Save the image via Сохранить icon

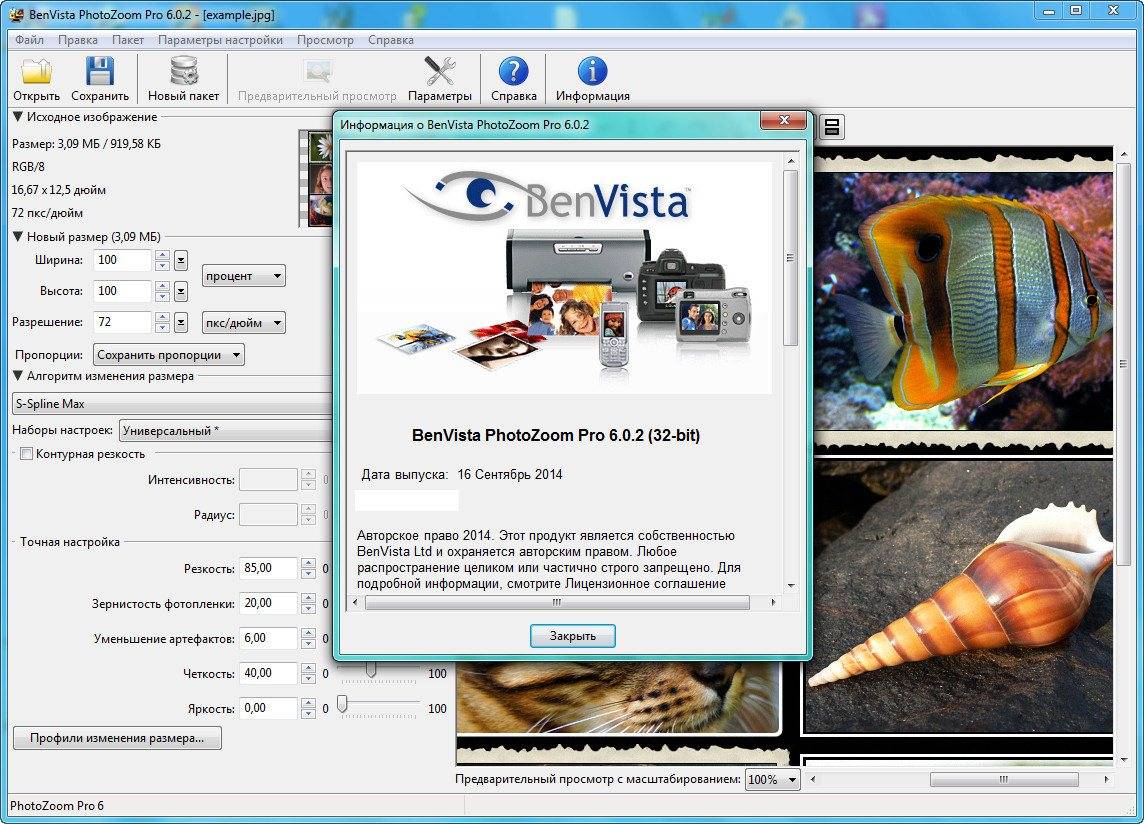100,80
